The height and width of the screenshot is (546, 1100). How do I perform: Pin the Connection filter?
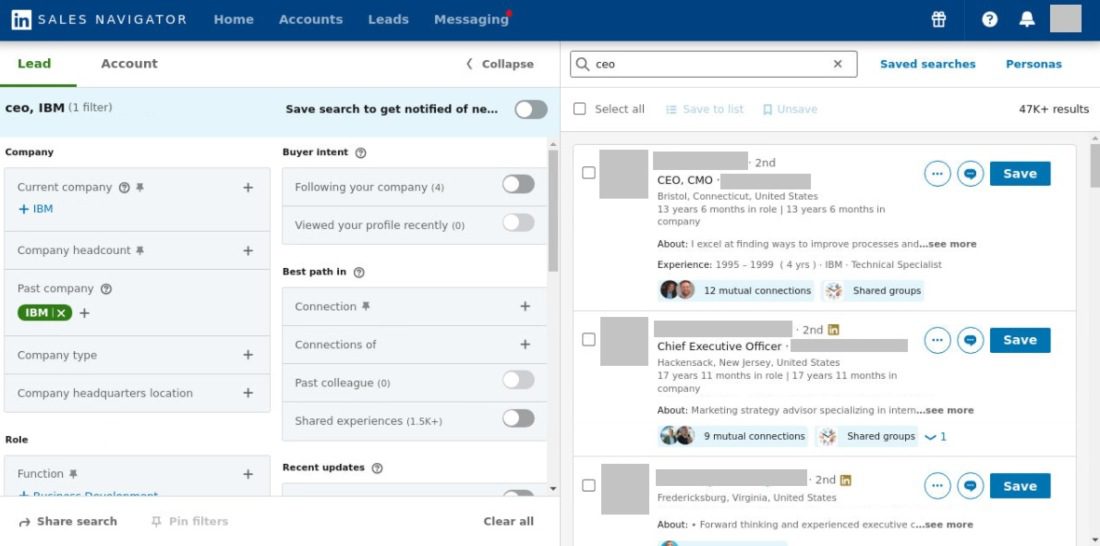365,307
